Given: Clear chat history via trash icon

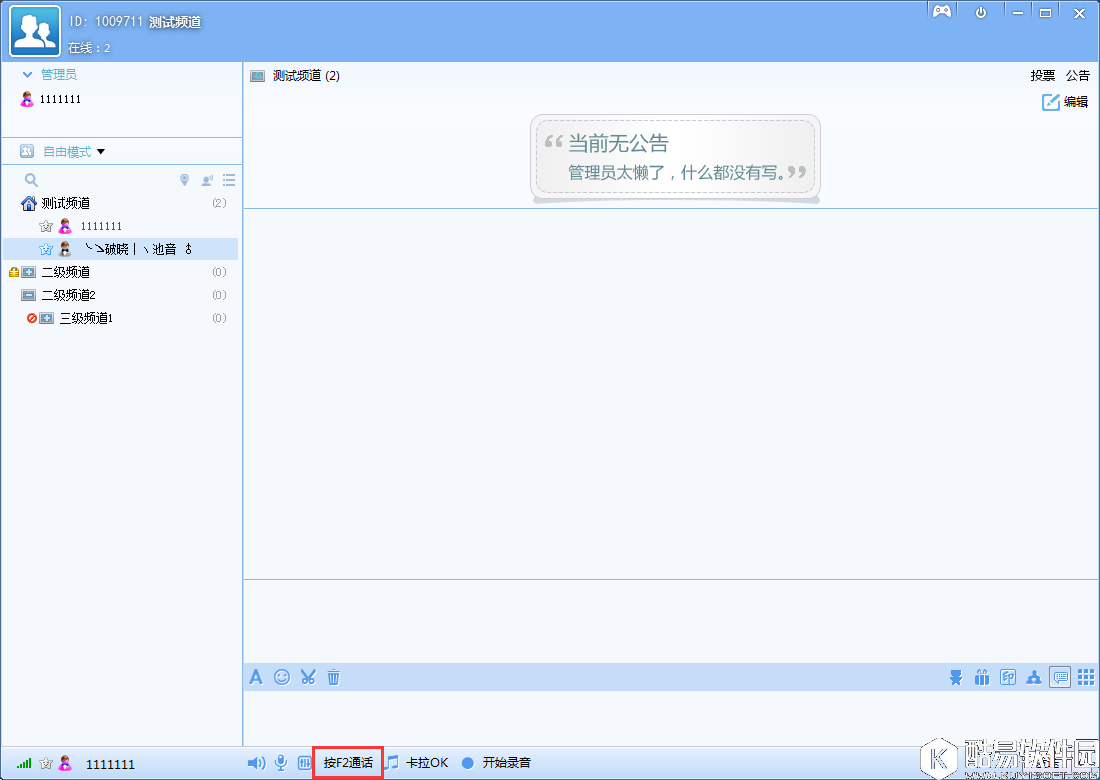Looking at the screenshot, I should tap(333, 677).
